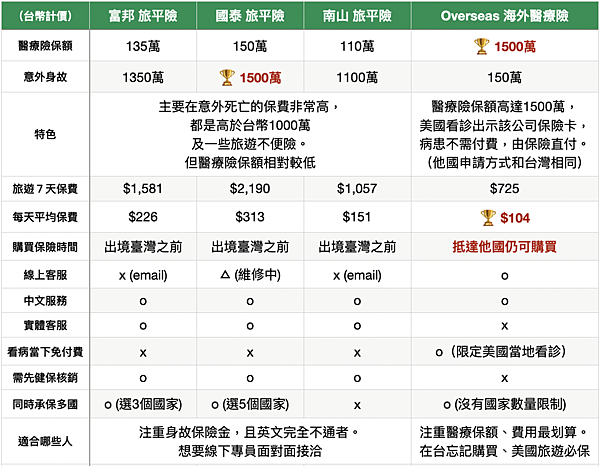Click the x in 南山 同時承保多國 cell
Image resolution: width=600 pixels, height=466 pixels.
point(357,405)
